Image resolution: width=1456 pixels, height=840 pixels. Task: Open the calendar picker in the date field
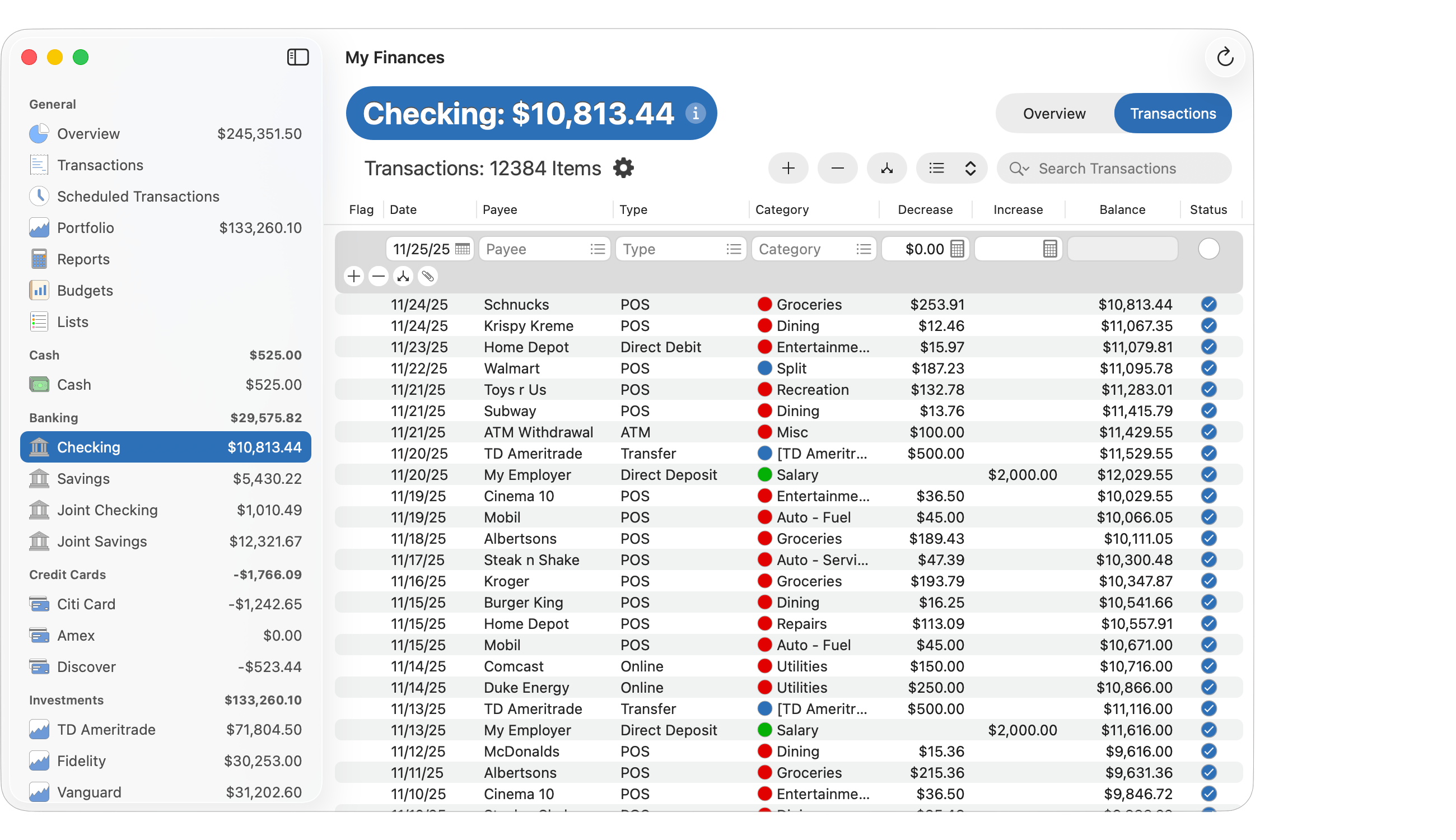(x=463, y=249)
